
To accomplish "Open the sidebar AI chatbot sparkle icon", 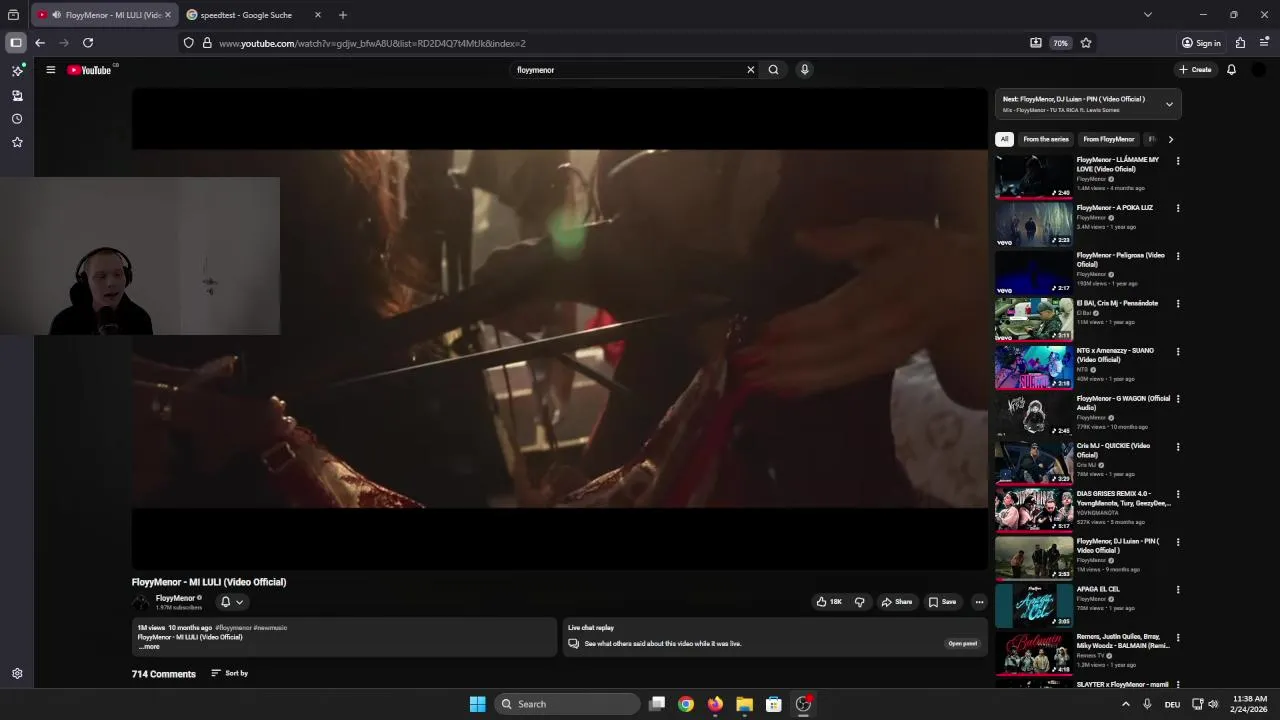I will pos(17,71).
